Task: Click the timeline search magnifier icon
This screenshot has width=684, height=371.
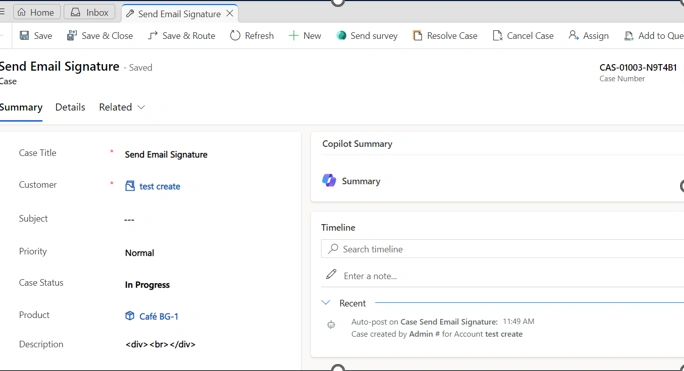Action: click(333, 248)
